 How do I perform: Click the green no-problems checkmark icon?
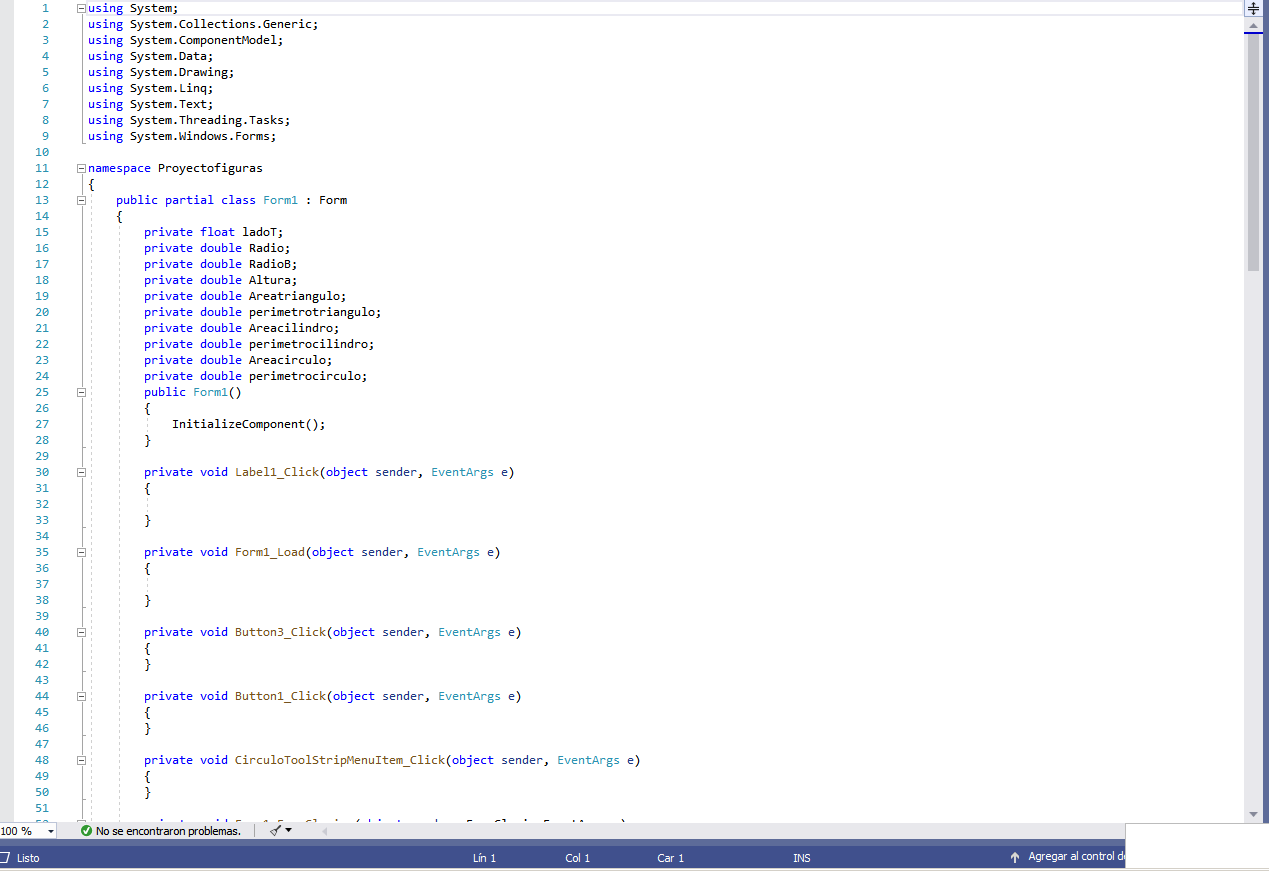point(86,831)
